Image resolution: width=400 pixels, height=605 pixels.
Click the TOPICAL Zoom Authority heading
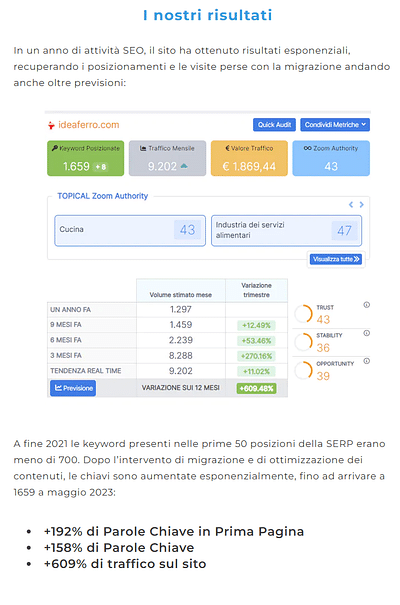(103, 196)
